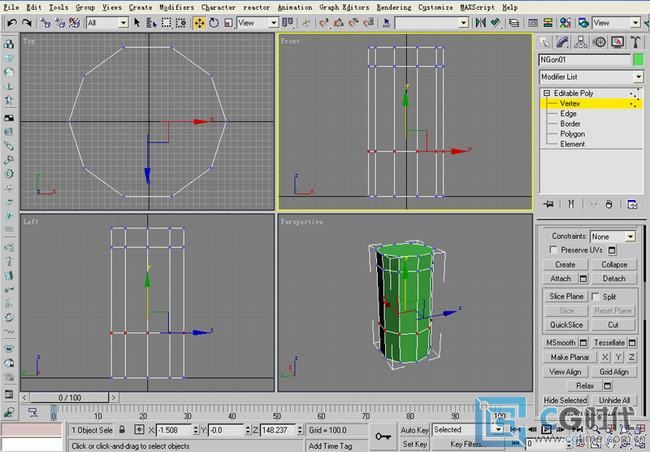Viewport: 650px width, 452px height.
Task: Open Curve Editor from toolbar
Action: (x=533, y=23)
